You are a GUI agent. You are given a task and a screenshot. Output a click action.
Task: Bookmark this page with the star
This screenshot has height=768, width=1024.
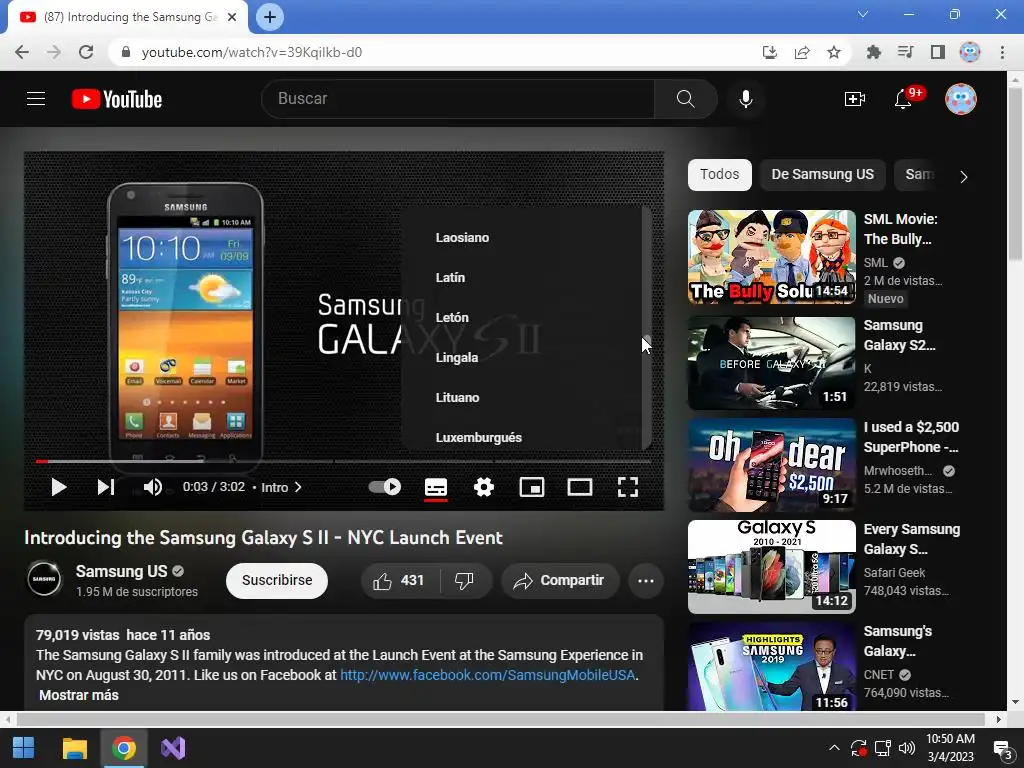(834, 52)
